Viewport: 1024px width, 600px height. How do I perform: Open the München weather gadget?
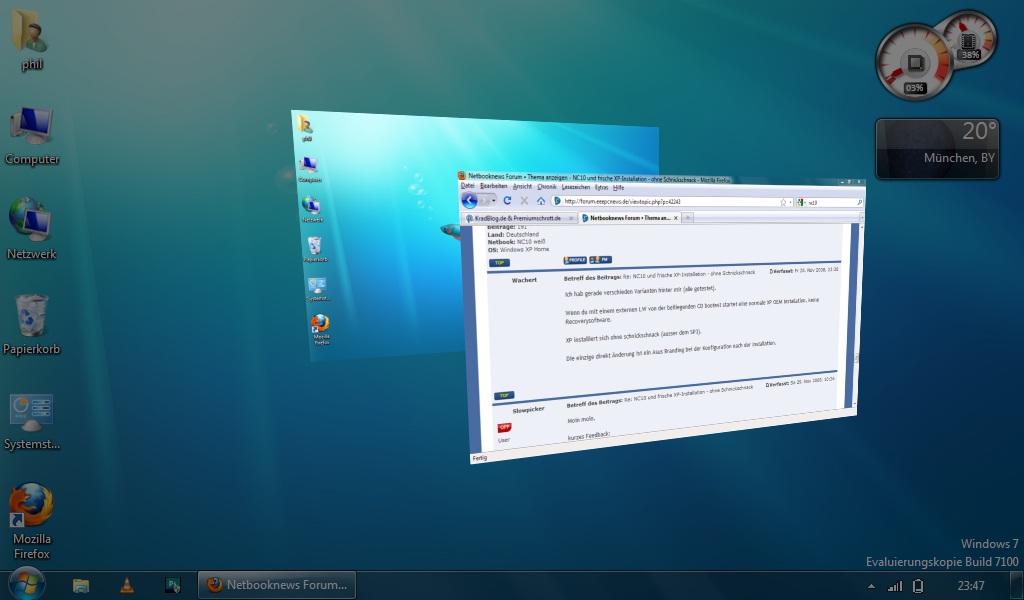click(937, 148)
